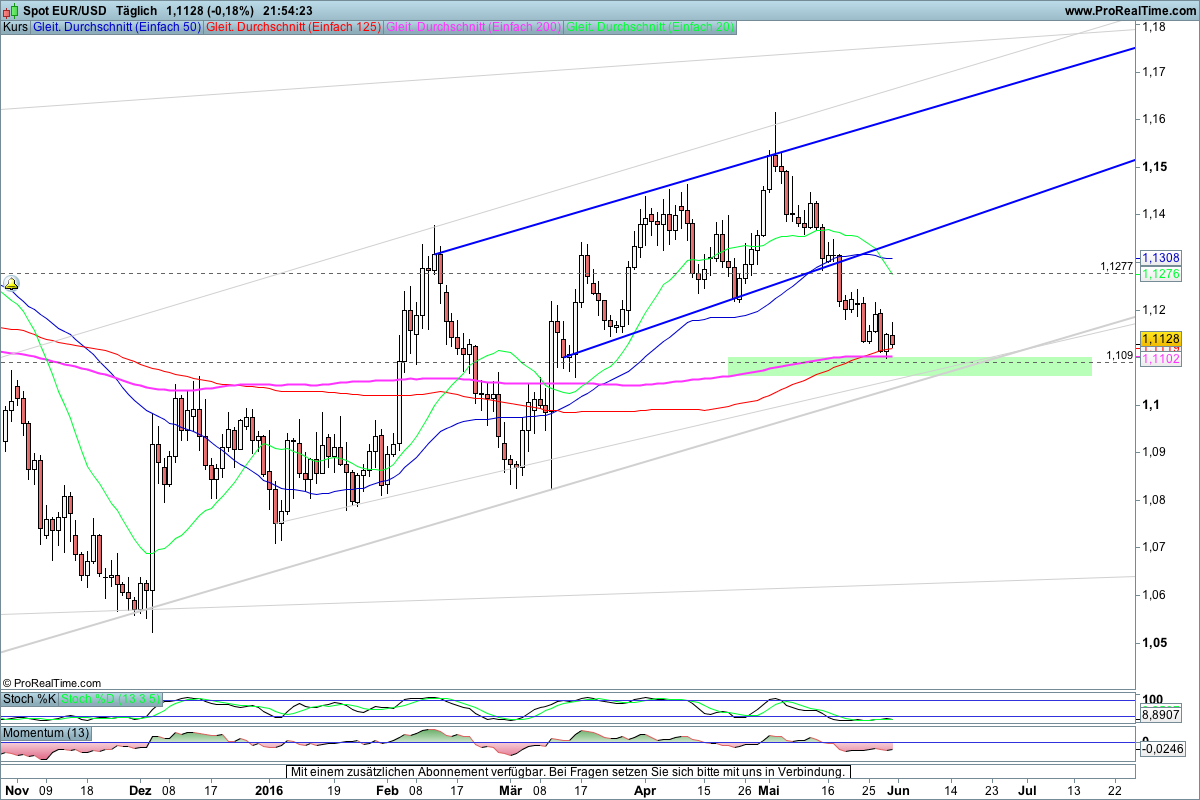
Task: Open the Einfach 200 moving average label
Action: [x=474, y=27]
